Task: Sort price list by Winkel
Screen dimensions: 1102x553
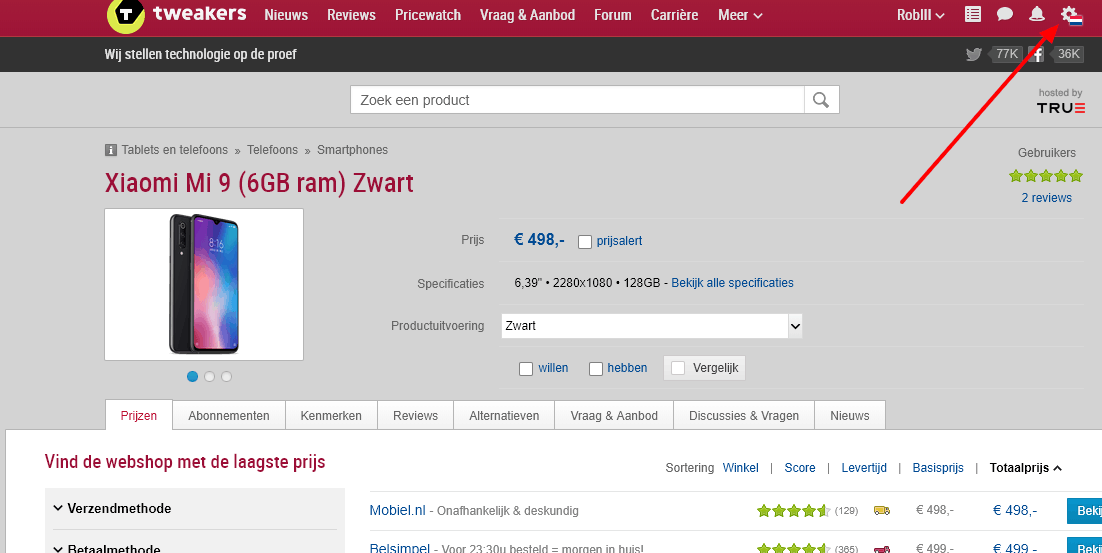Action: point(741,468)
